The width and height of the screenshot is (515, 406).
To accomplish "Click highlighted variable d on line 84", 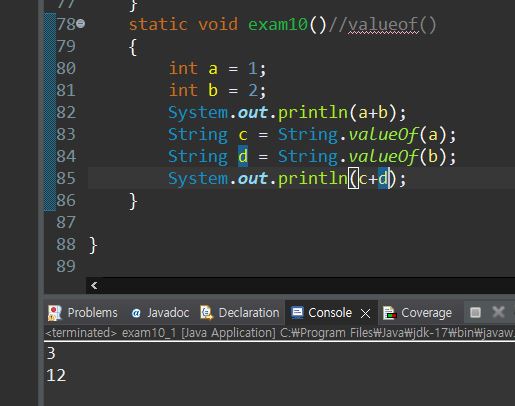I will point(243,156).
